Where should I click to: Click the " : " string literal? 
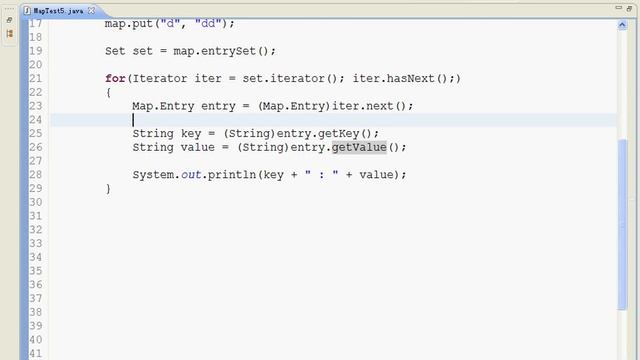[322, 175]
